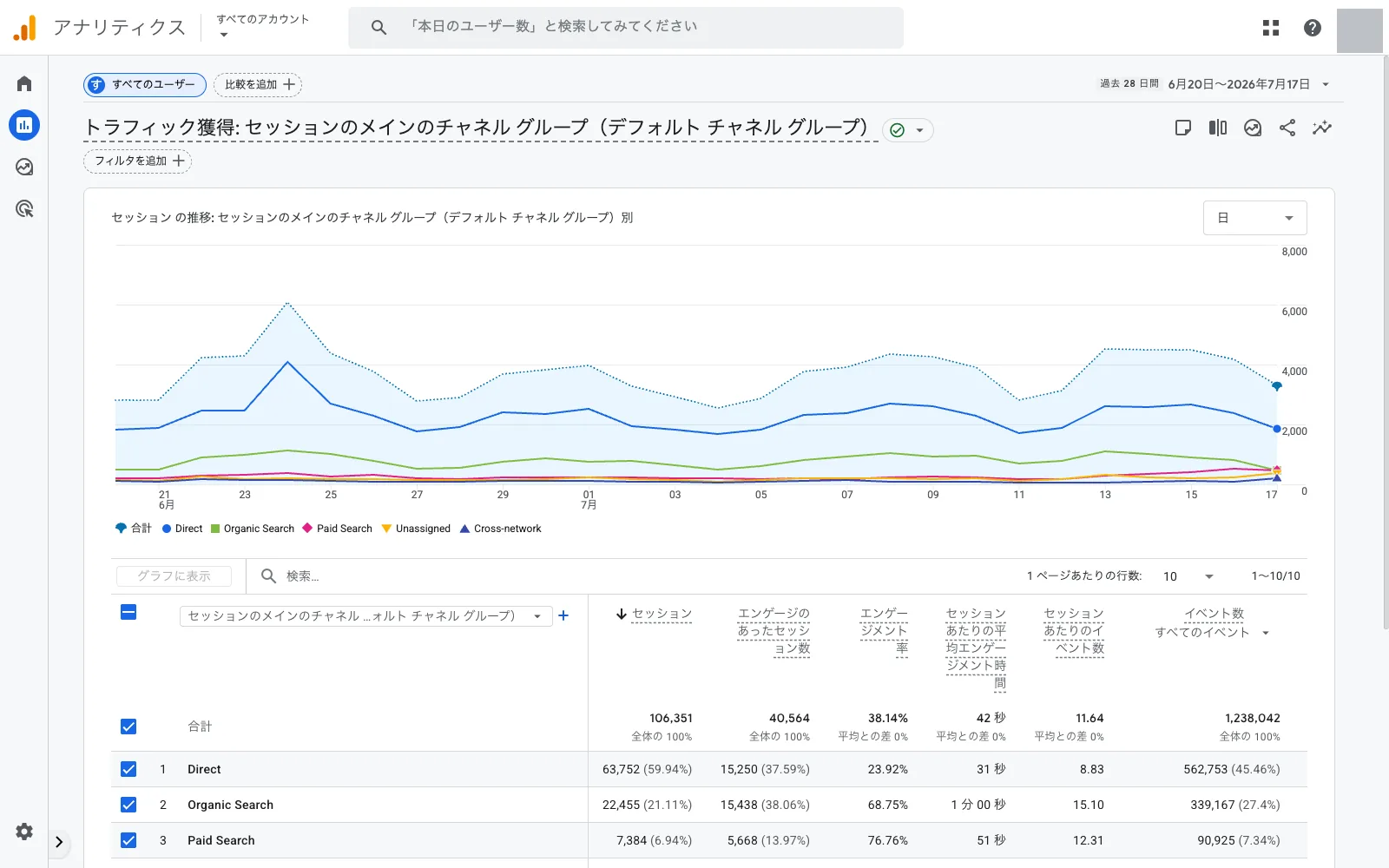Open the All accounts selector

point(262,26)
